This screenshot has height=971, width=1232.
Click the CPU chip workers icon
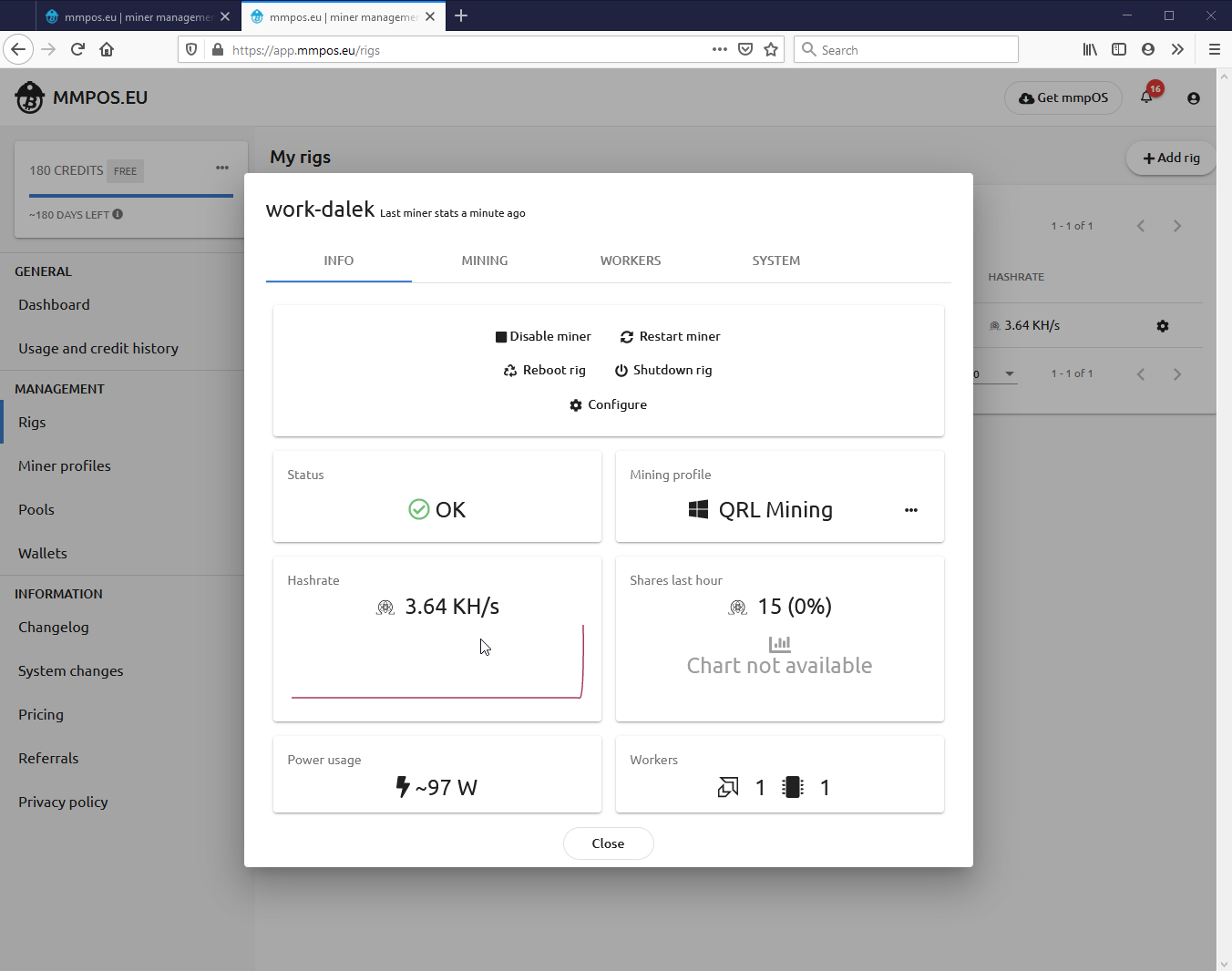(793, 787)
